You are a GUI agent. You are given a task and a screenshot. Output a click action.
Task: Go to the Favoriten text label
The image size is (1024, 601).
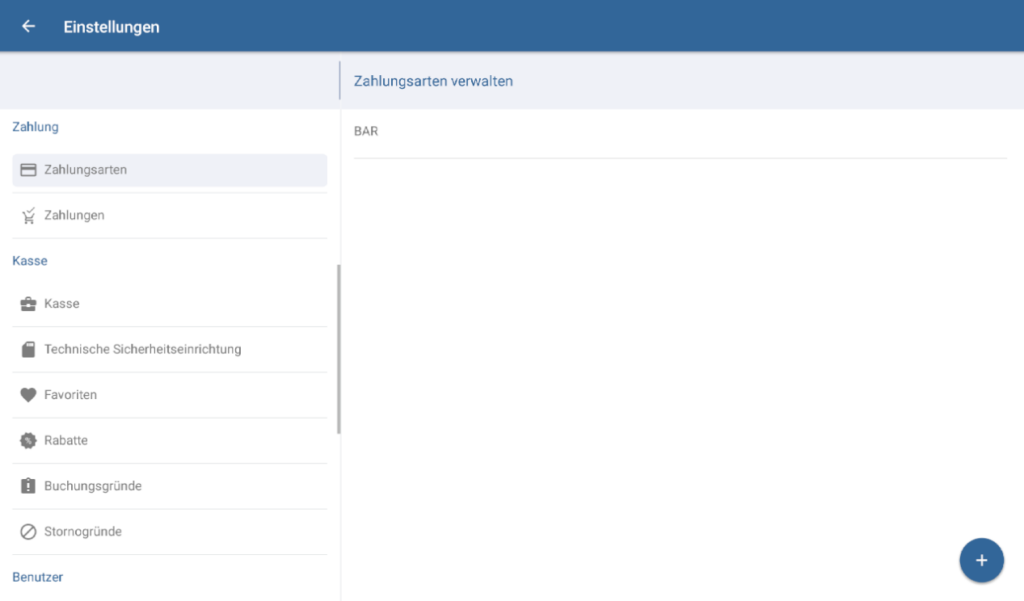(x=70, y=395)
